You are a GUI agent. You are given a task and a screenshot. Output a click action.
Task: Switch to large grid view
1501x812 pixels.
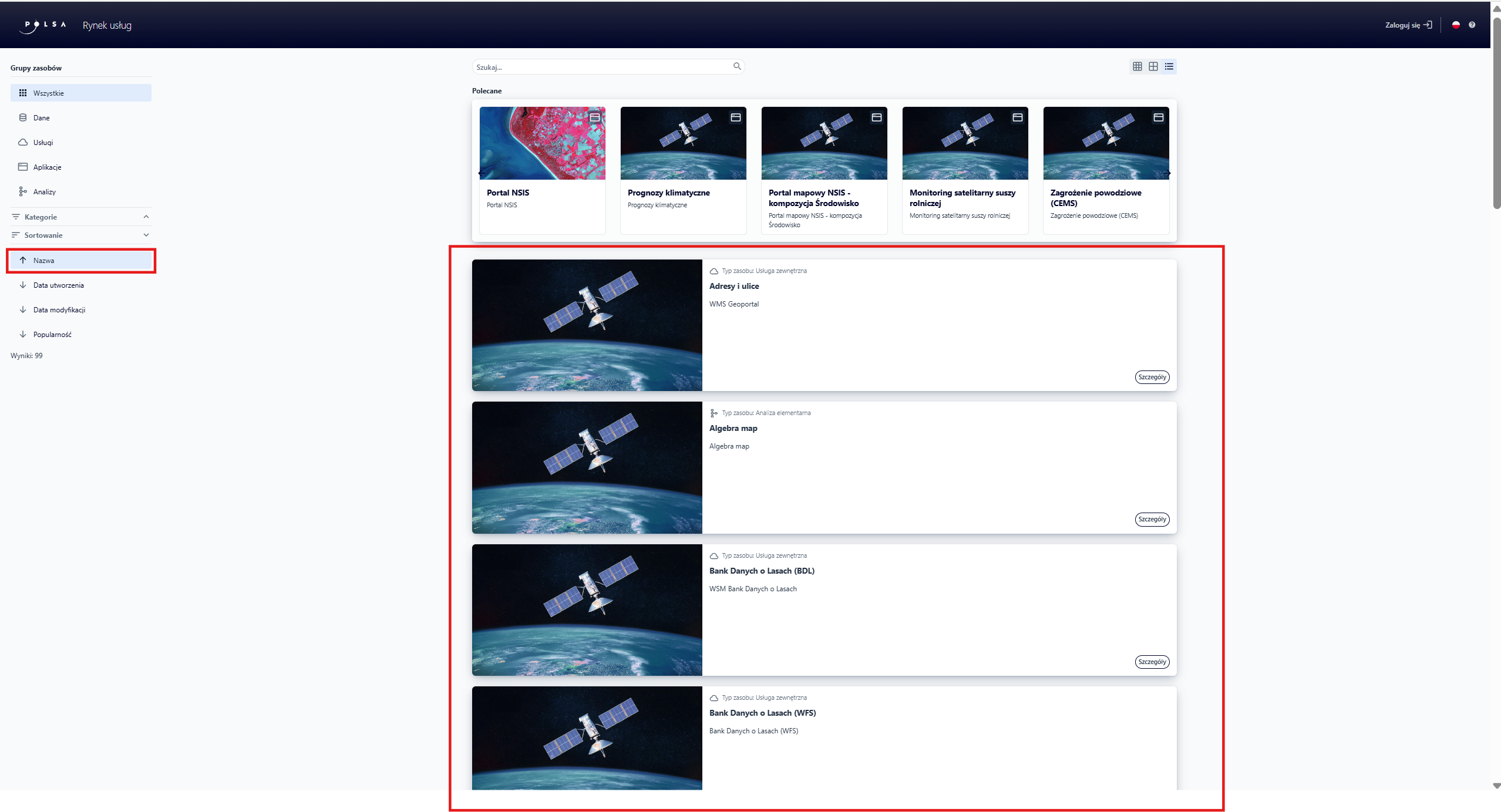click(1153, 66)
